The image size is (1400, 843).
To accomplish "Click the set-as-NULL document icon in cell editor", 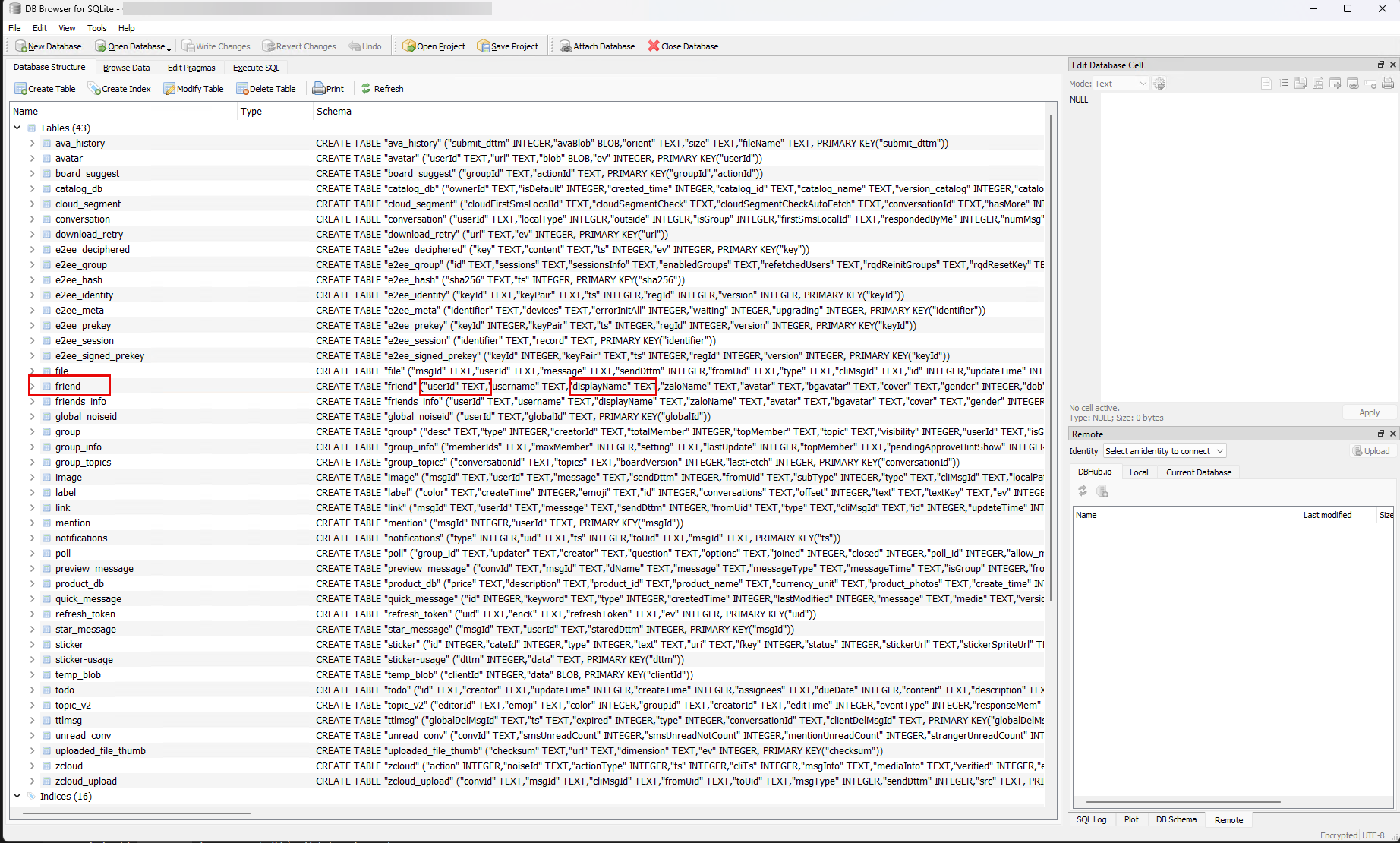I will 1266,84.
